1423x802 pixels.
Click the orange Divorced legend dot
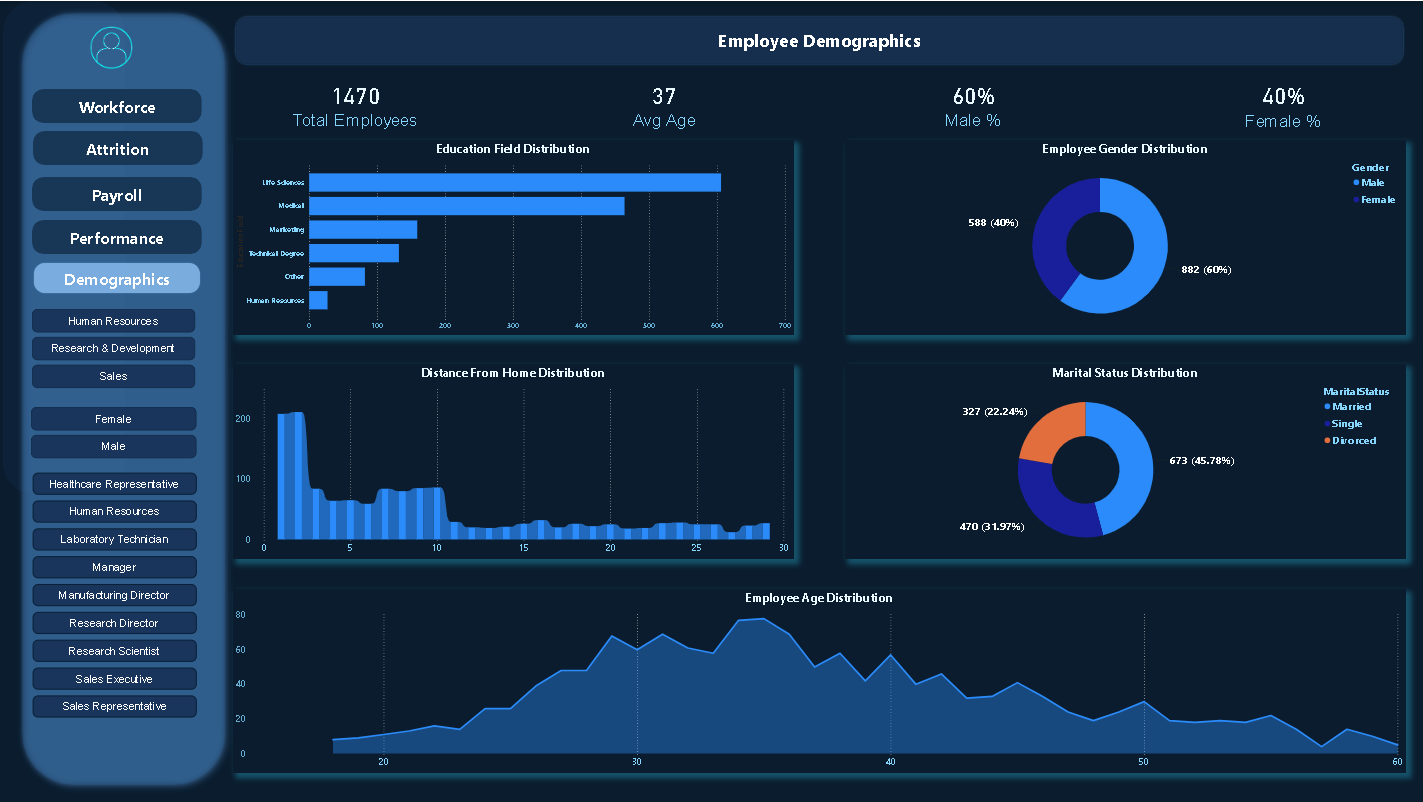[x=1327, y=440]
